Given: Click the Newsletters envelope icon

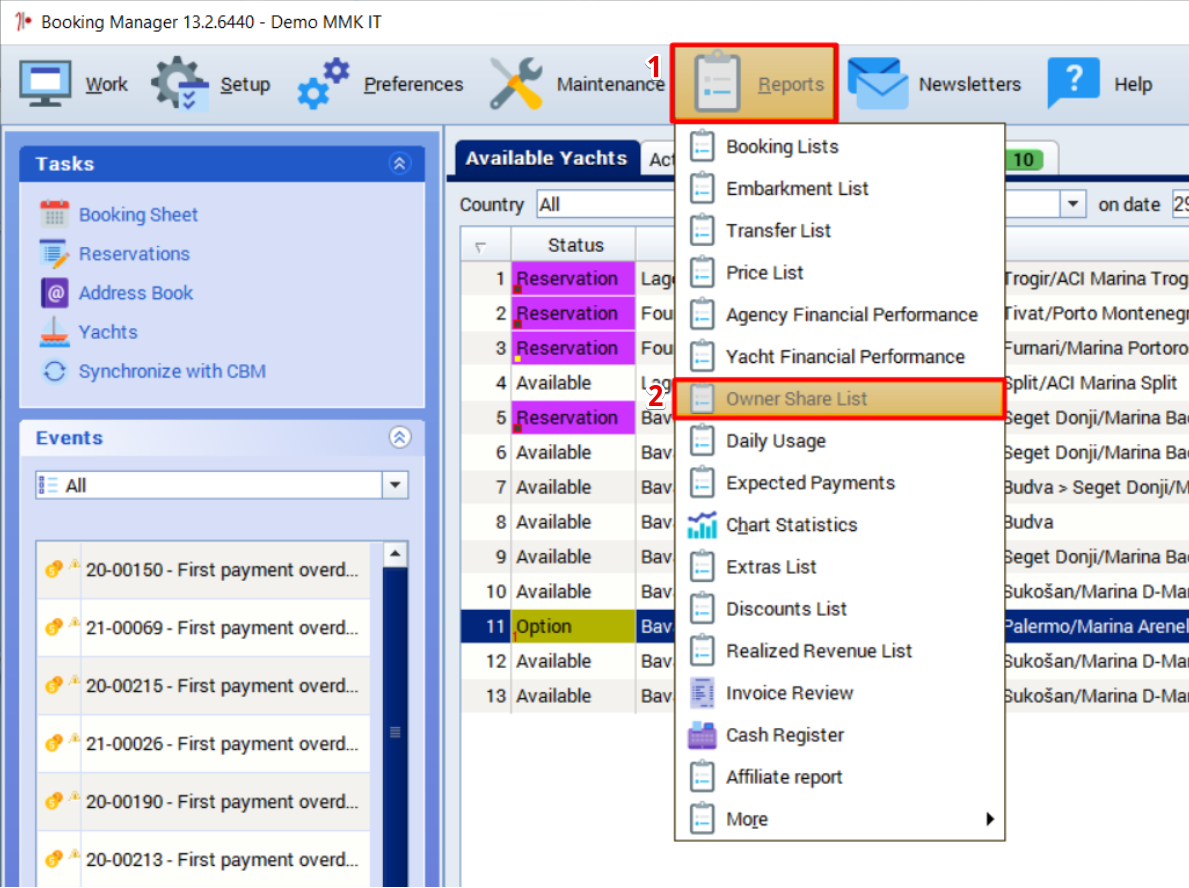Looking at the screenshot, I should 877,84.
